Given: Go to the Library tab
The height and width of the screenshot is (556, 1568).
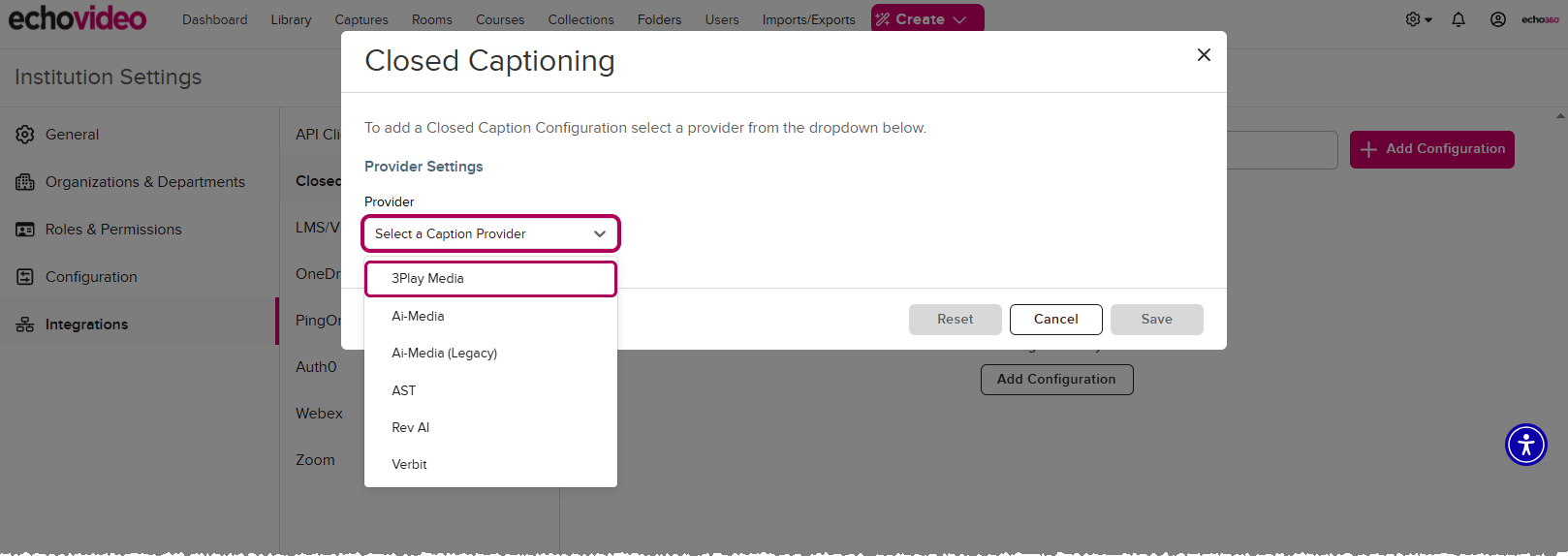Looking at the screenshot, I should click(291, 19).
